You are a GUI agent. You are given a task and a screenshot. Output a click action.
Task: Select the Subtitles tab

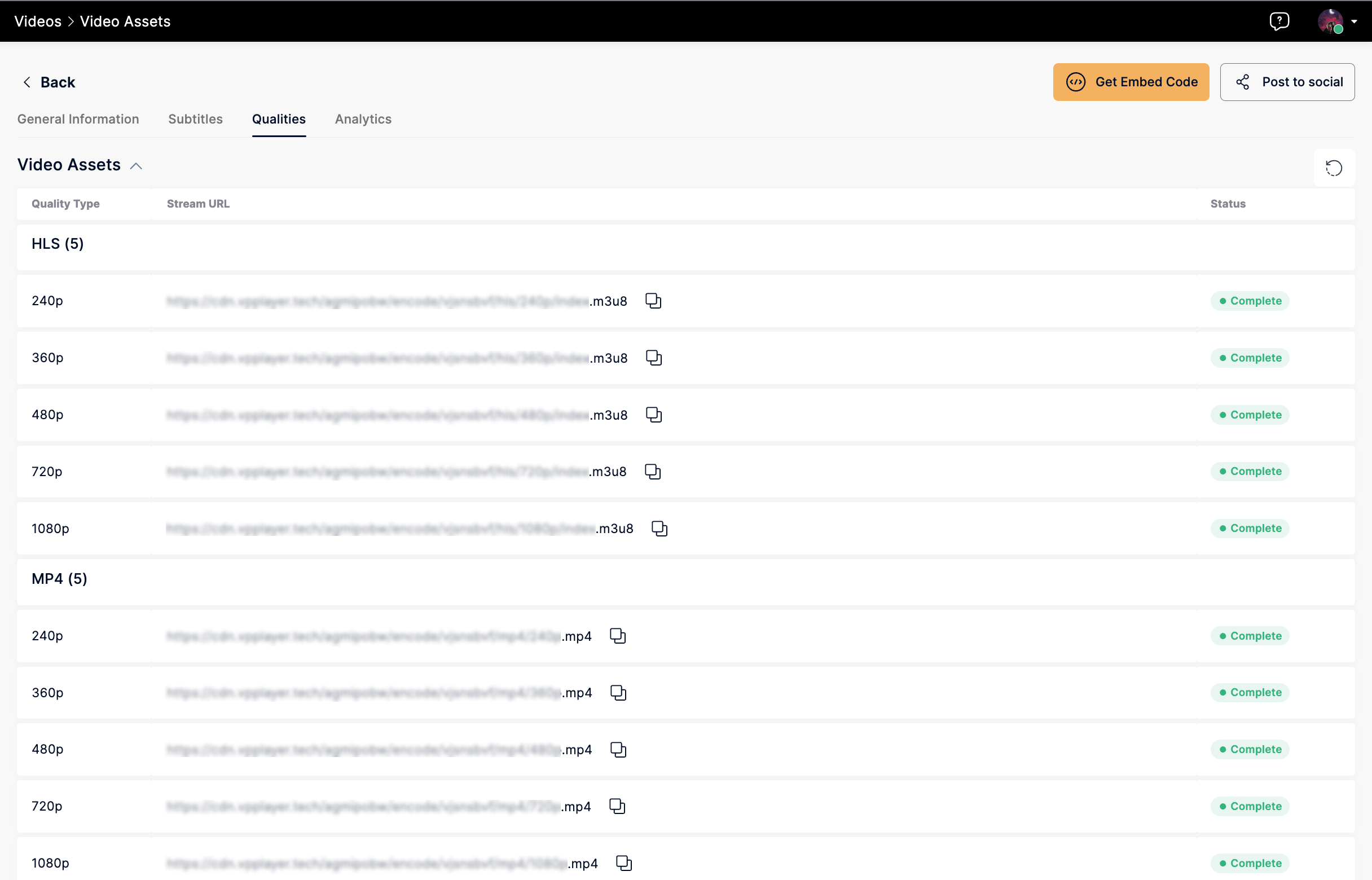[x=195, y=119]
